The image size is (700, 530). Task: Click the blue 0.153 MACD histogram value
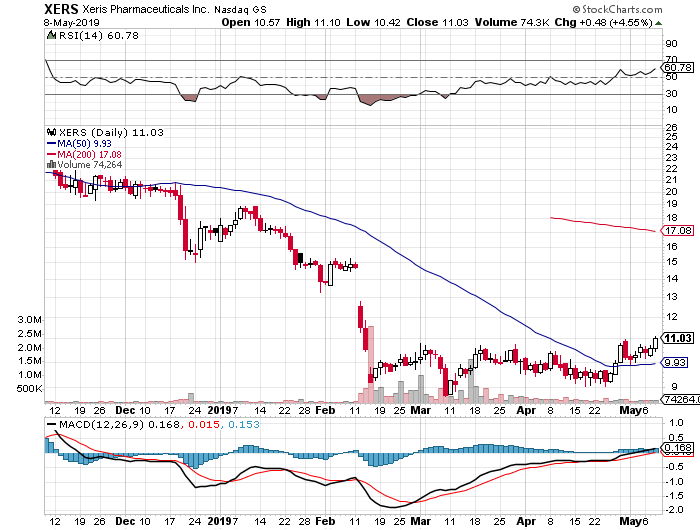point(244,424)
